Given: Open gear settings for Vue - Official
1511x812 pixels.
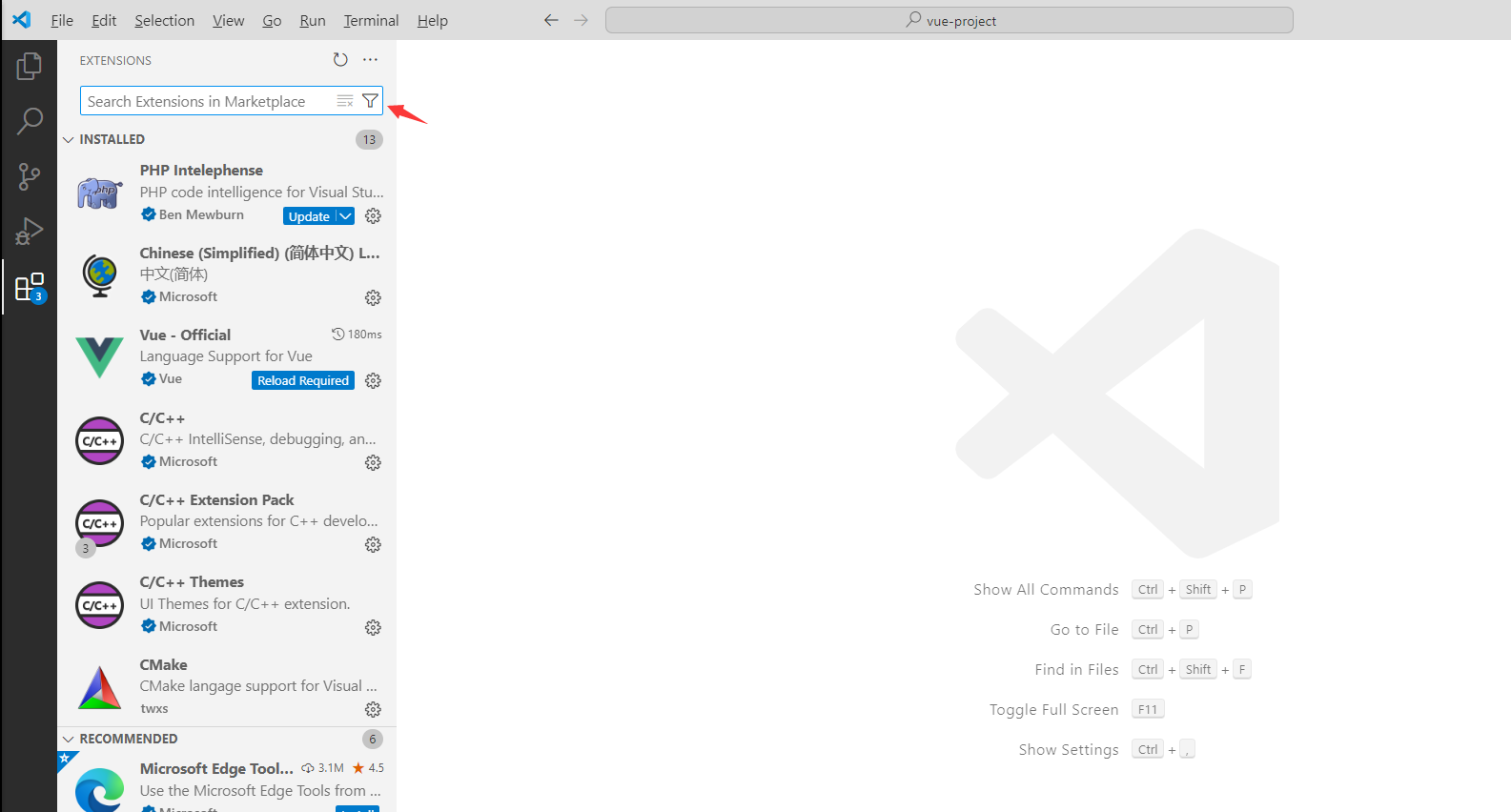Looking at the screenshot, I should point(373,381).
